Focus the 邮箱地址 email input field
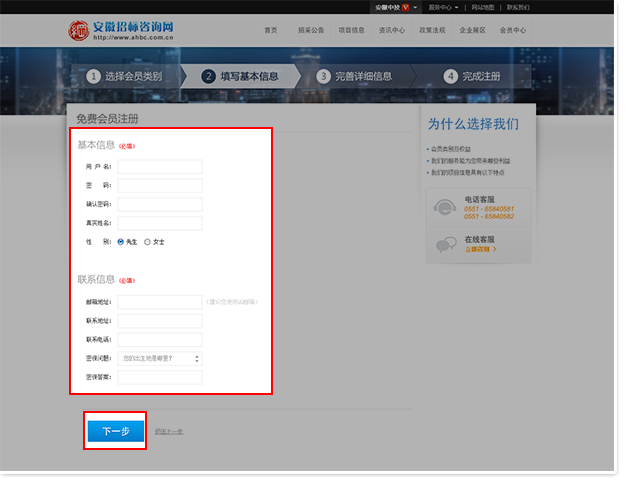The image size is (625, 480). click(160, 301)
